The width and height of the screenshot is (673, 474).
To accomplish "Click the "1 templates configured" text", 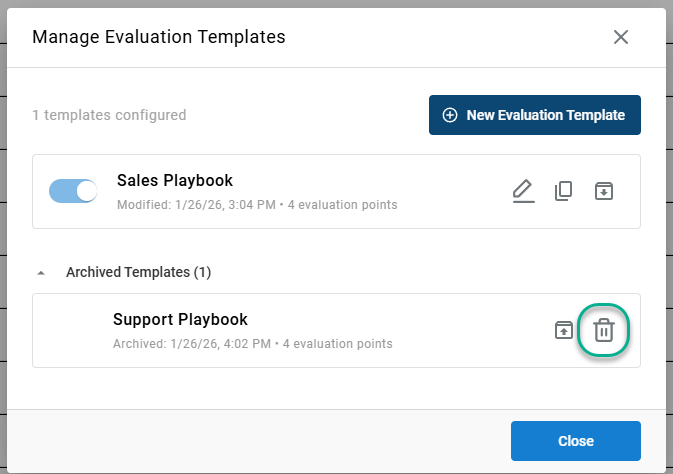I will (109, 115).
